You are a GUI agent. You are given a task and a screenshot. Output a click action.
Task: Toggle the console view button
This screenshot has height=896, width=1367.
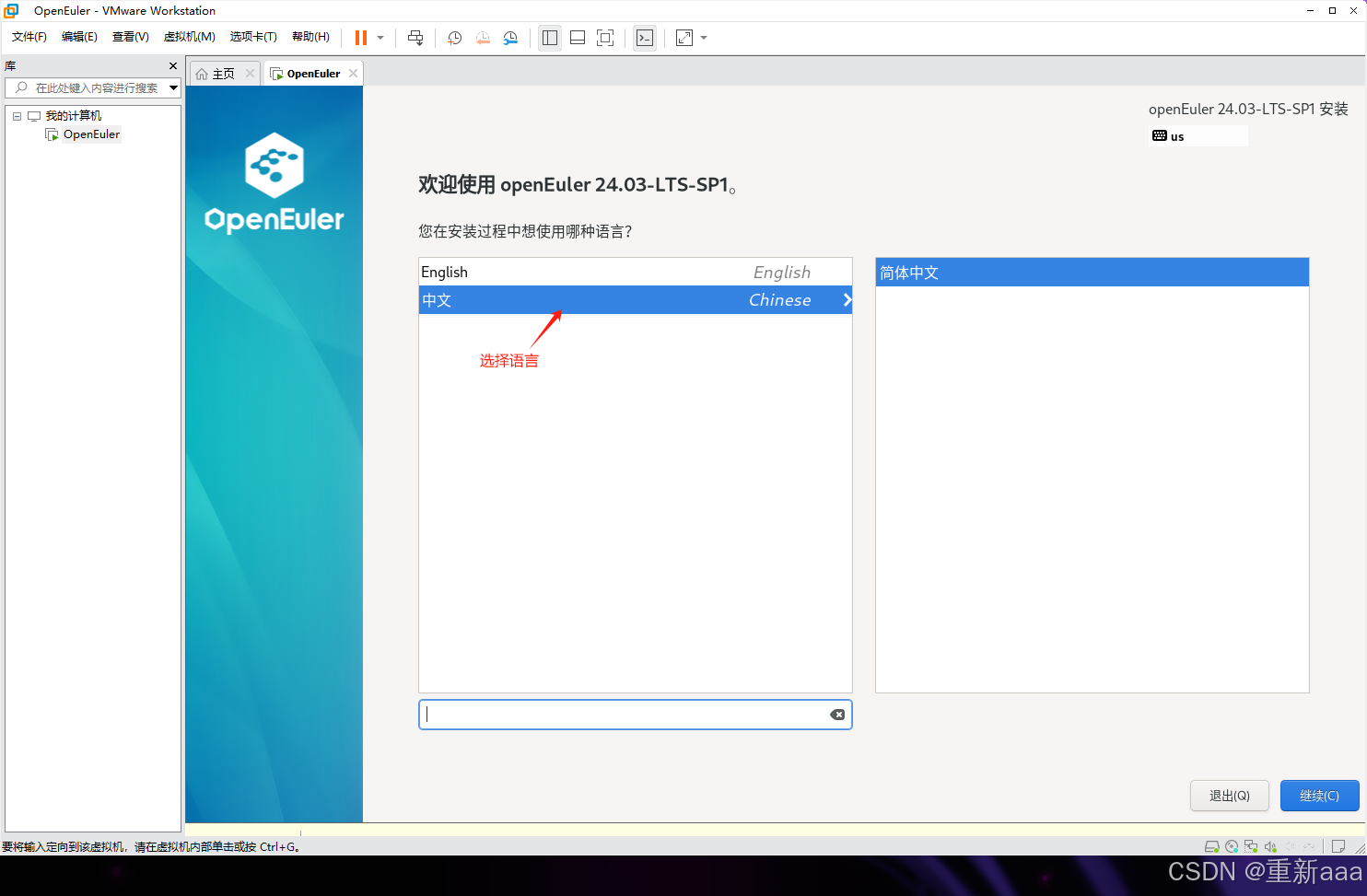pos(645,38)
